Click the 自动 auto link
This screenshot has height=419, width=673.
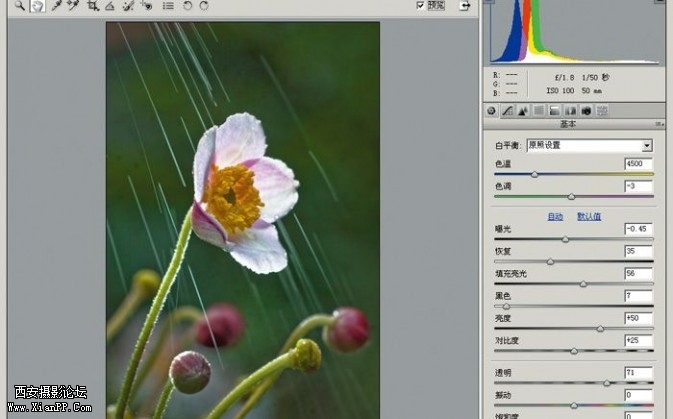[x=554, y=216]
